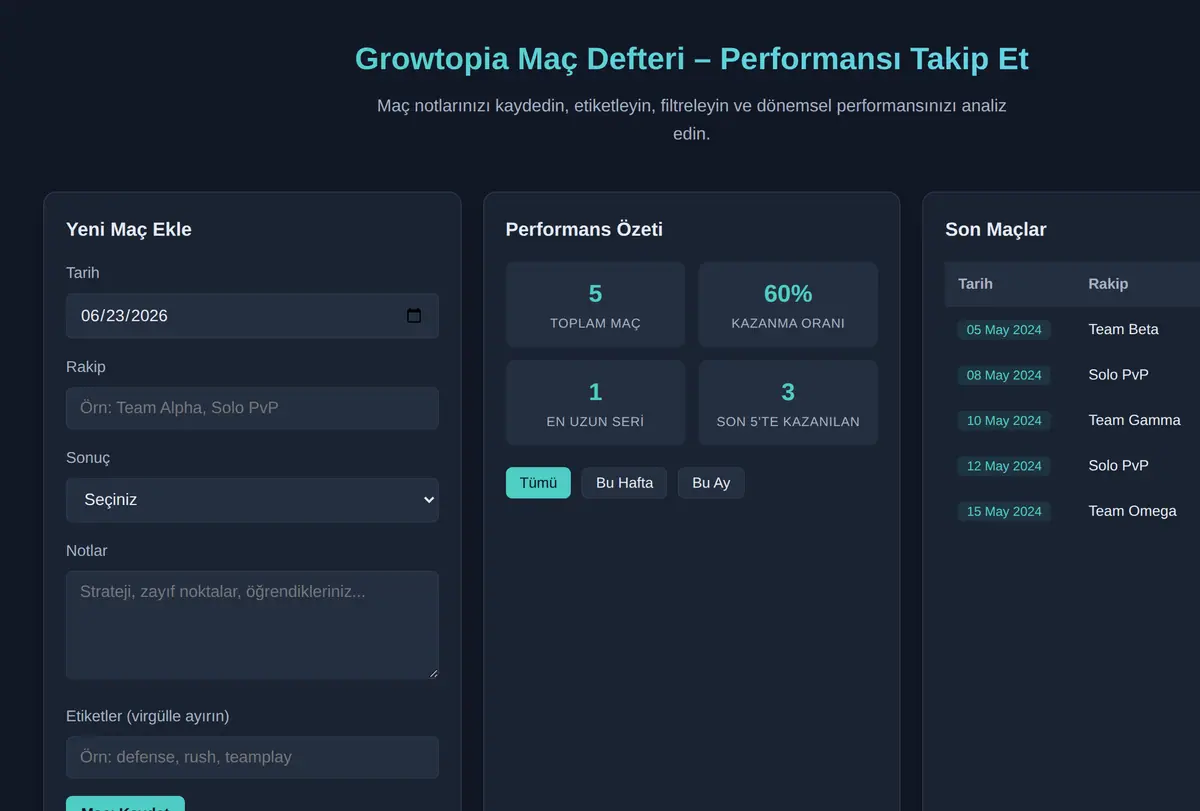The width and height of the screenshot is (1200, 811).
Task: Click the Sonuç field label
Action: click(x=88, y=458)
